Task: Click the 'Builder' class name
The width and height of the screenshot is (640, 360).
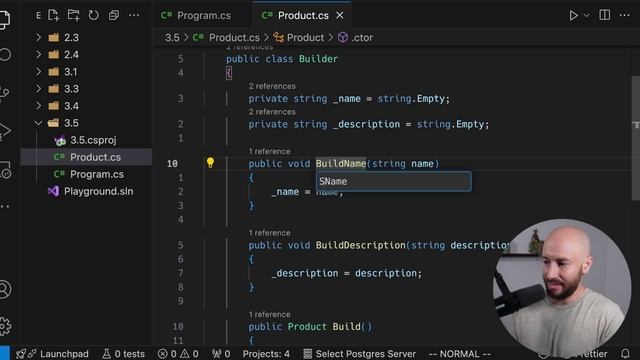Action: [318, 59]
